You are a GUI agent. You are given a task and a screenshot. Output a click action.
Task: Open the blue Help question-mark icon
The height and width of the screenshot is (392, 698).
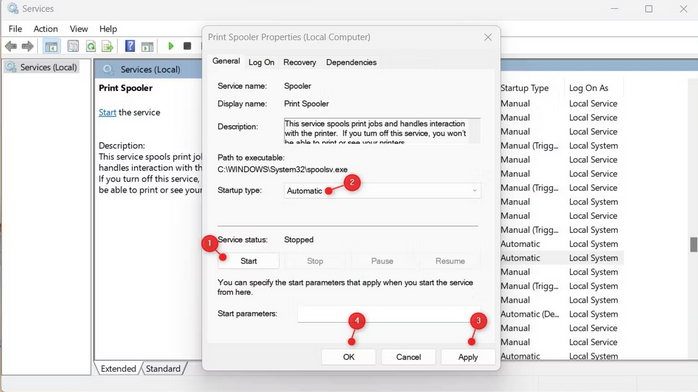[130, 46]
